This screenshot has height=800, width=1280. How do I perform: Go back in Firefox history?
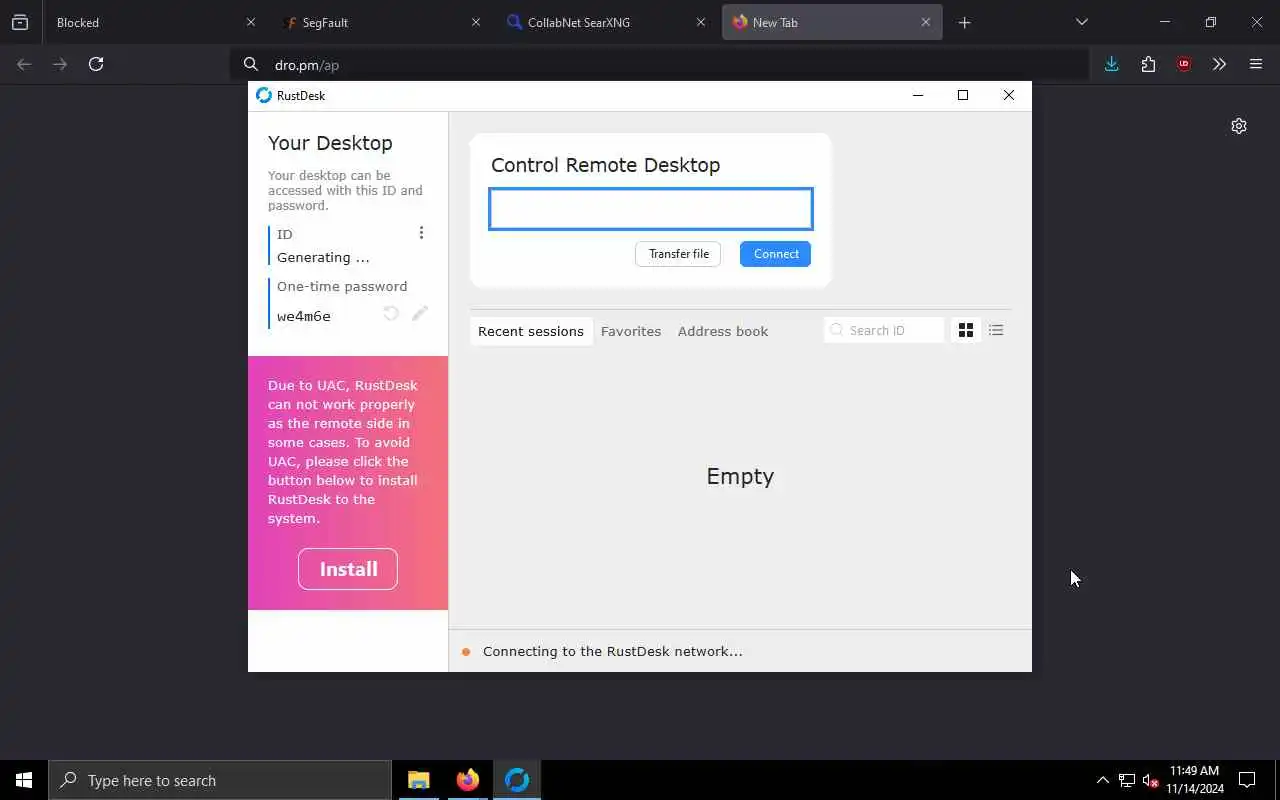point(24,64)
